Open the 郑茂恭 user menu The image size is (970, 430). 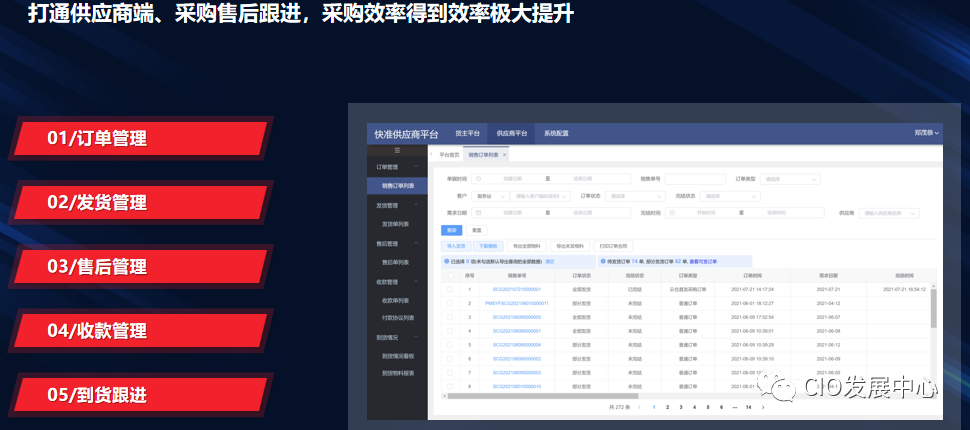point(927,133)
